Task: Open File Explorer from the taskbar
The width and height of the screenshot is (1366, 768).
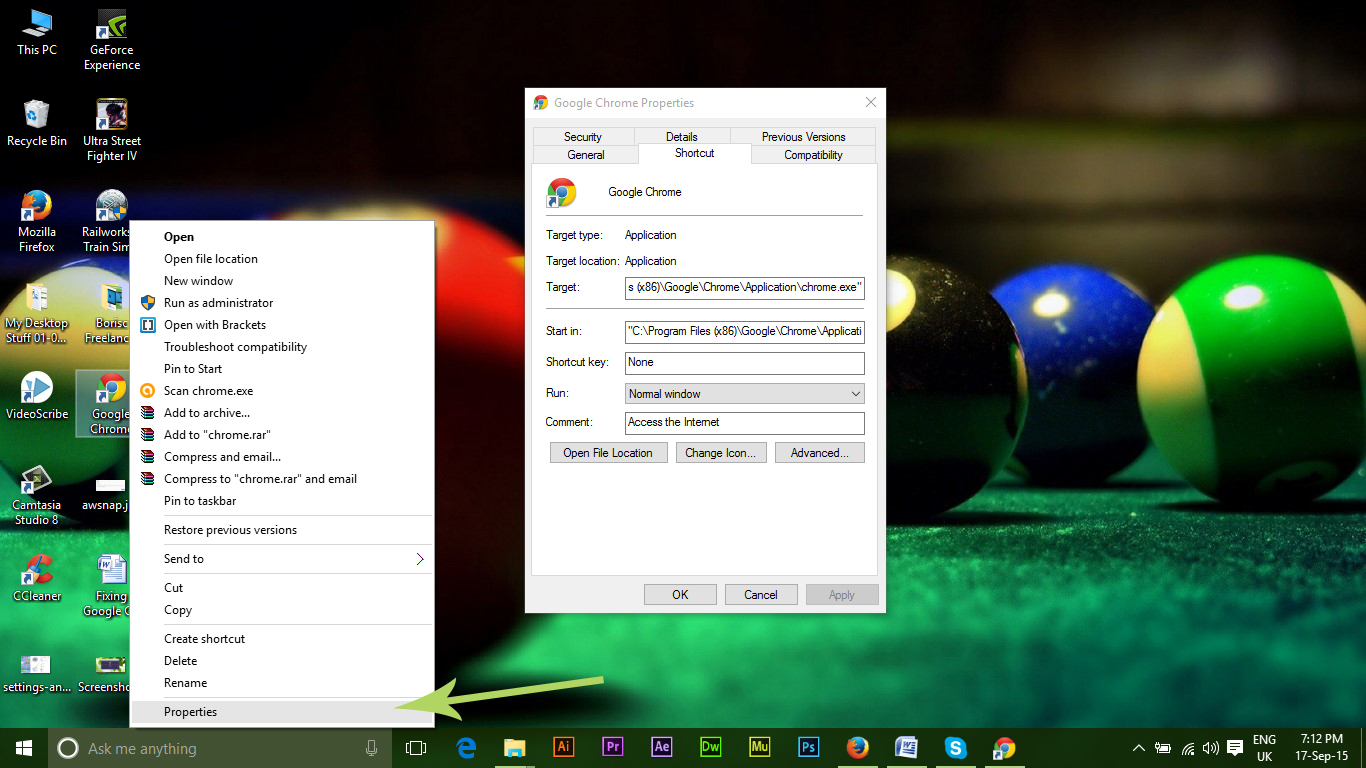Action: pos(515,748)
